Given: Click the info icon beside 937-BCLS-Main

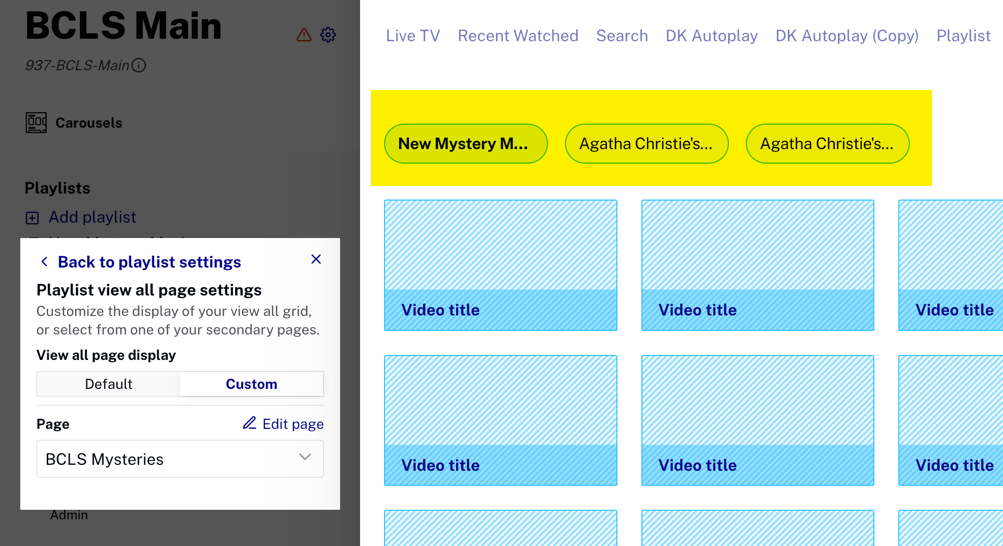Looking at the screenshot, I should click(x=139, y=65).
